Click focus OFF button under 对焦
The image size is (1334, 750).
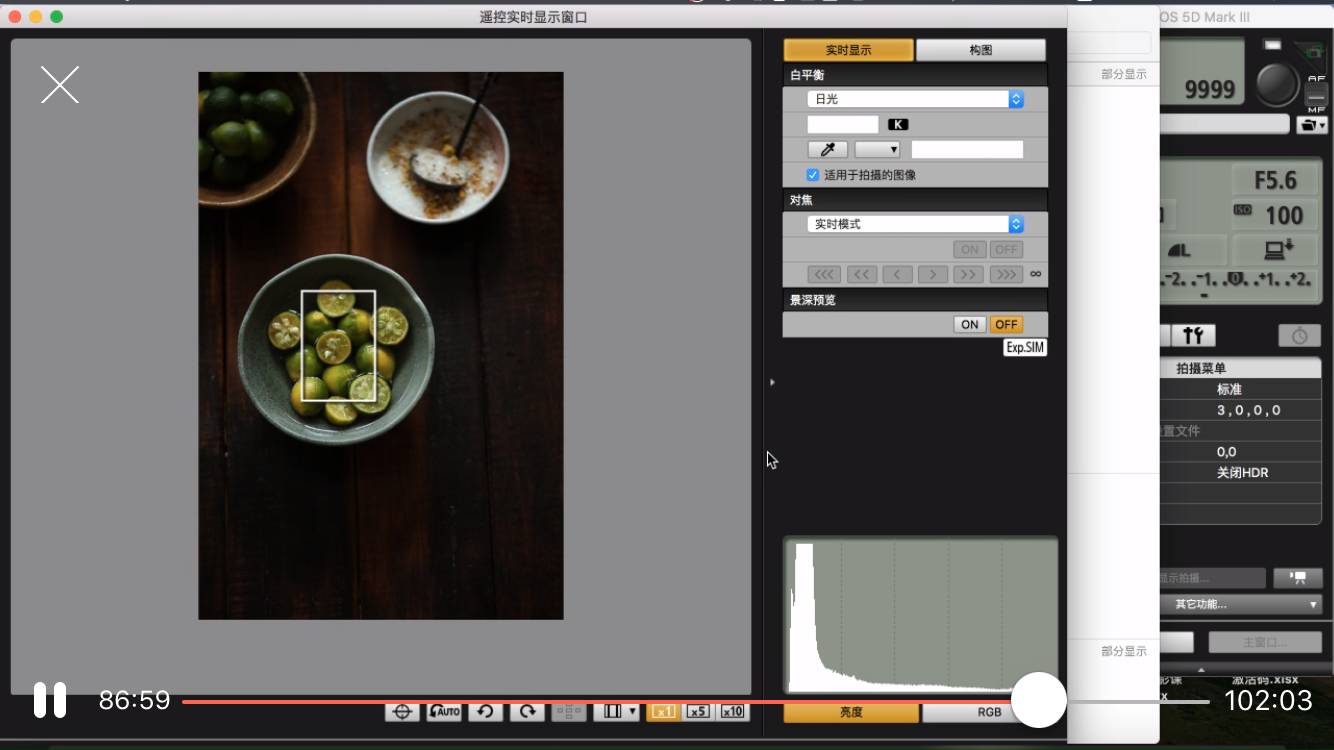1006,250
